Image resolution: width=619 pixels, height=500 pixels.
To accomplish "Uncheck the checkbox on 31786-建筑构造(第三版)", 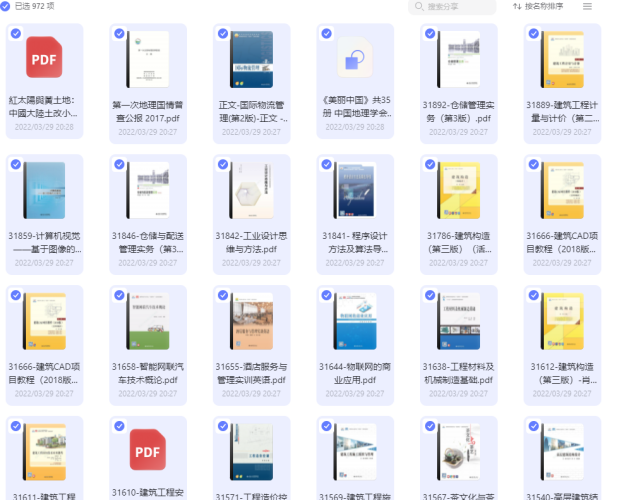I will click(430, 165).
